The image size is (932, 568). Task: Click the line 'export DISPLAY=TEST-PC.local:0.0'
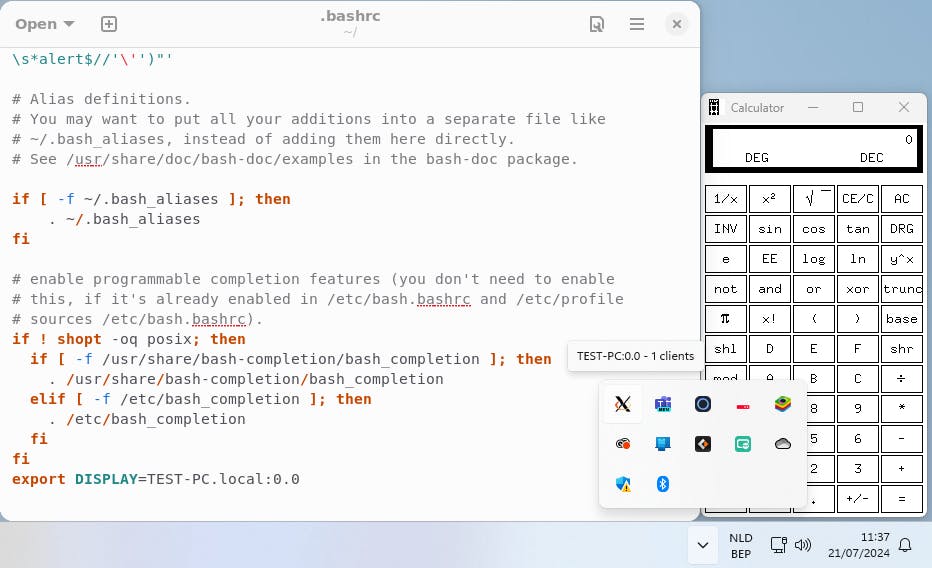[156, 479]
